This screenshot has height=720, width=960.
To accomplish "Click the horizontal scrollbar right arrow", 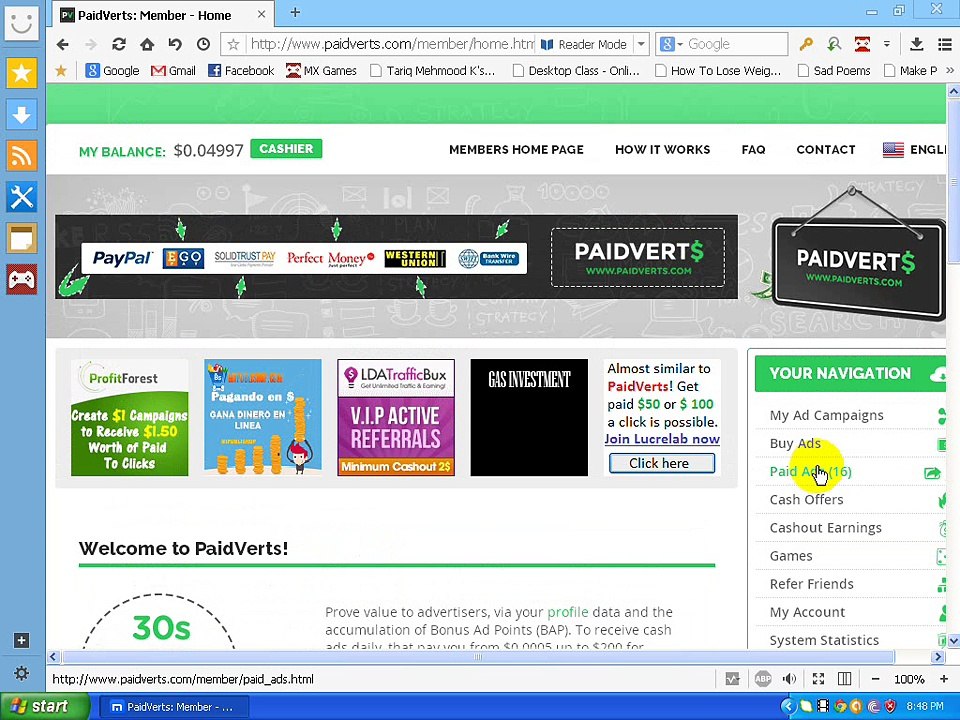I will point(937,657).
